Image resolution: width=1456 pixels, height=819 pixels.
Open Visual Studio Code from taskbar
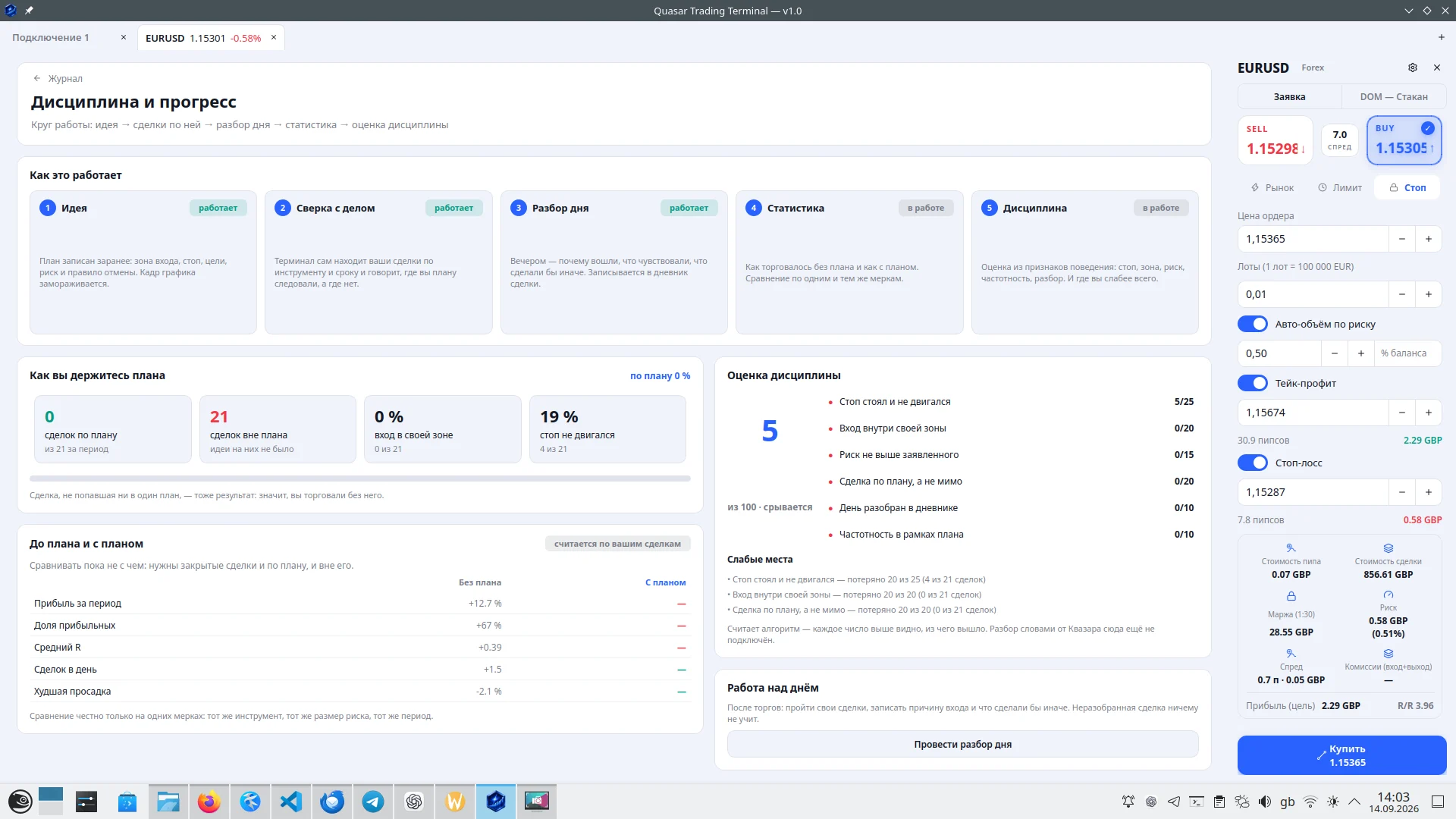[x=290, y=802]
